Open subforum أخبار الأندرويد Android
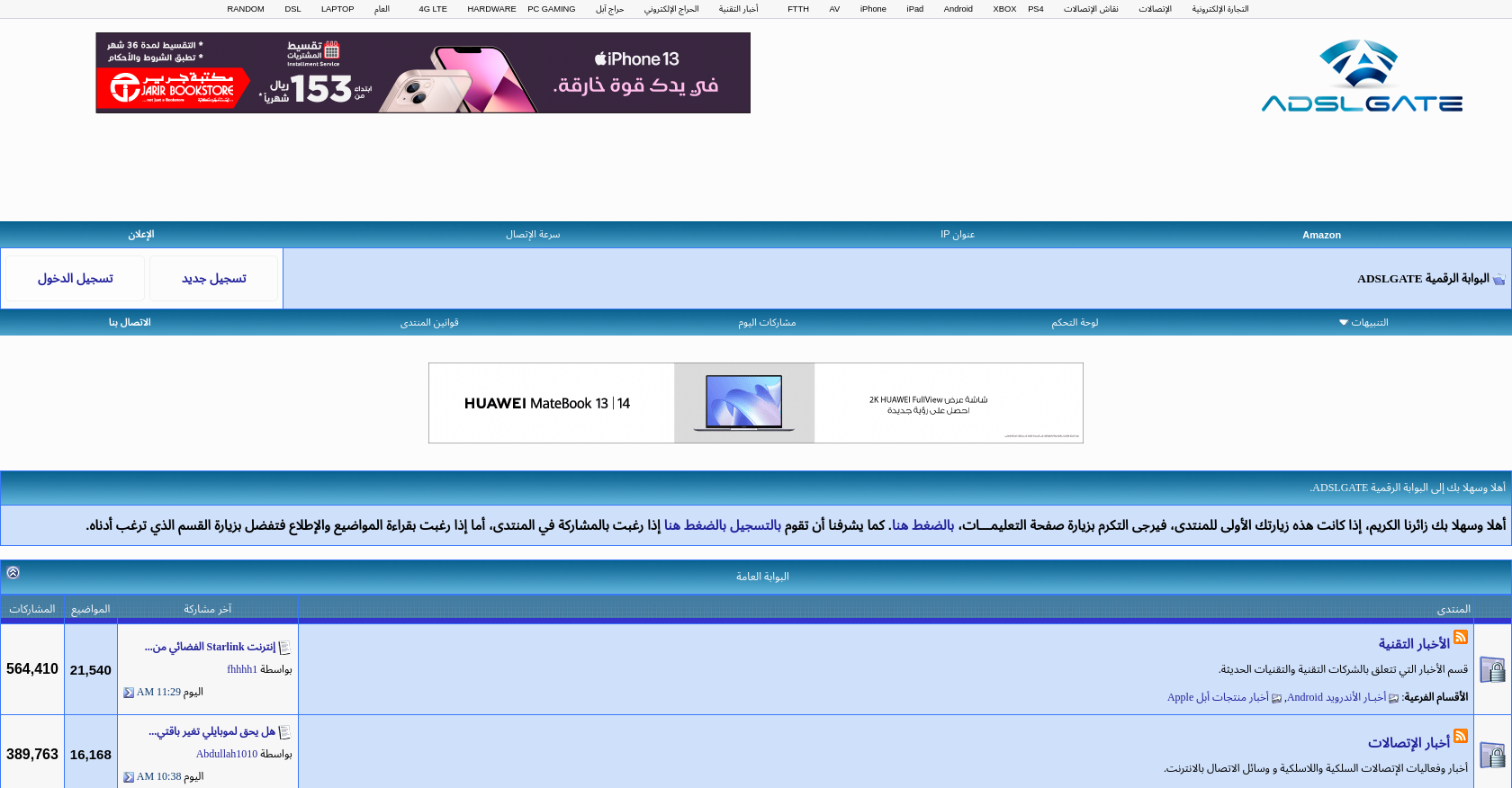The image size is (1512, 788). click(1336, 697)
